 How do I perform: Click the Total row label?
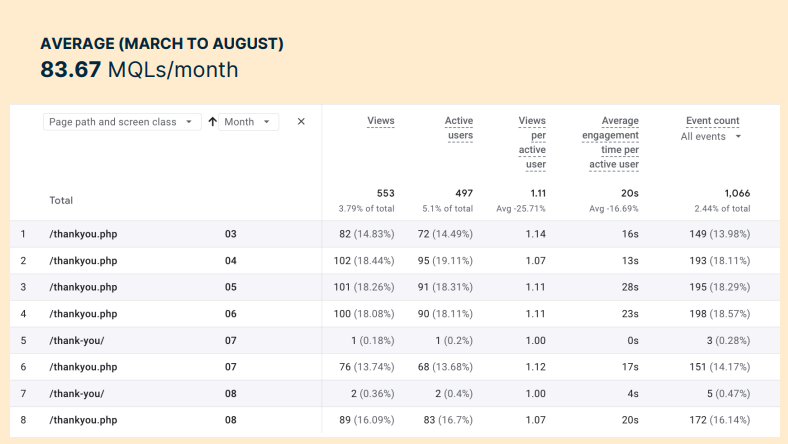61,200
